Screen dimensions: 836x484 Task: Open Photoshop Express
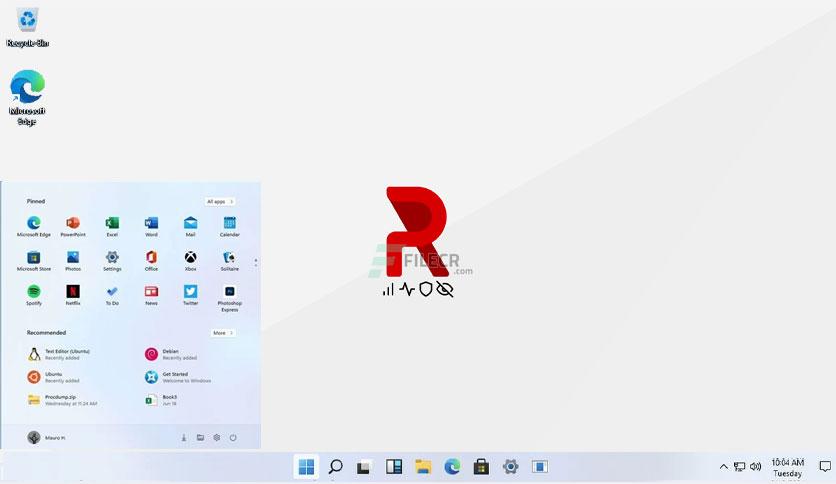pyautogui.click(x=230, y=298)
